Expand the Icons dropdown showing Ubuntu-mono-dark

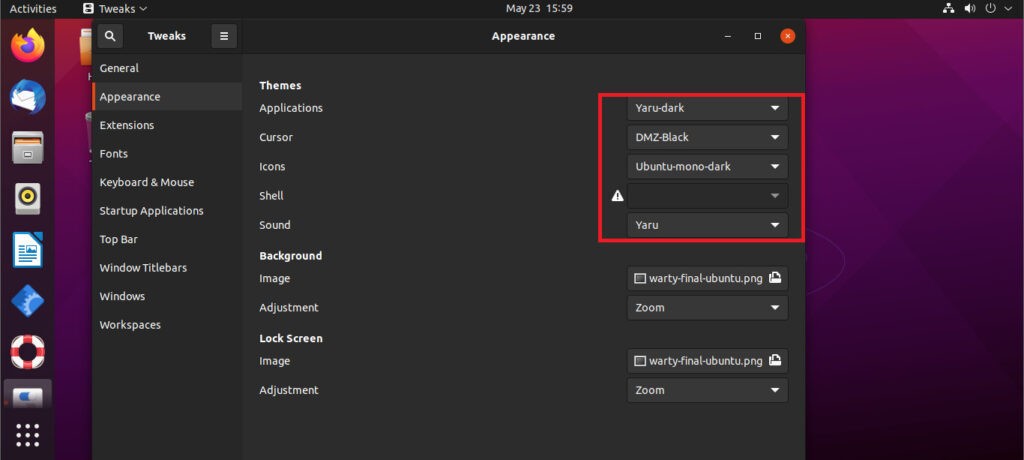(x=707, y=167)
